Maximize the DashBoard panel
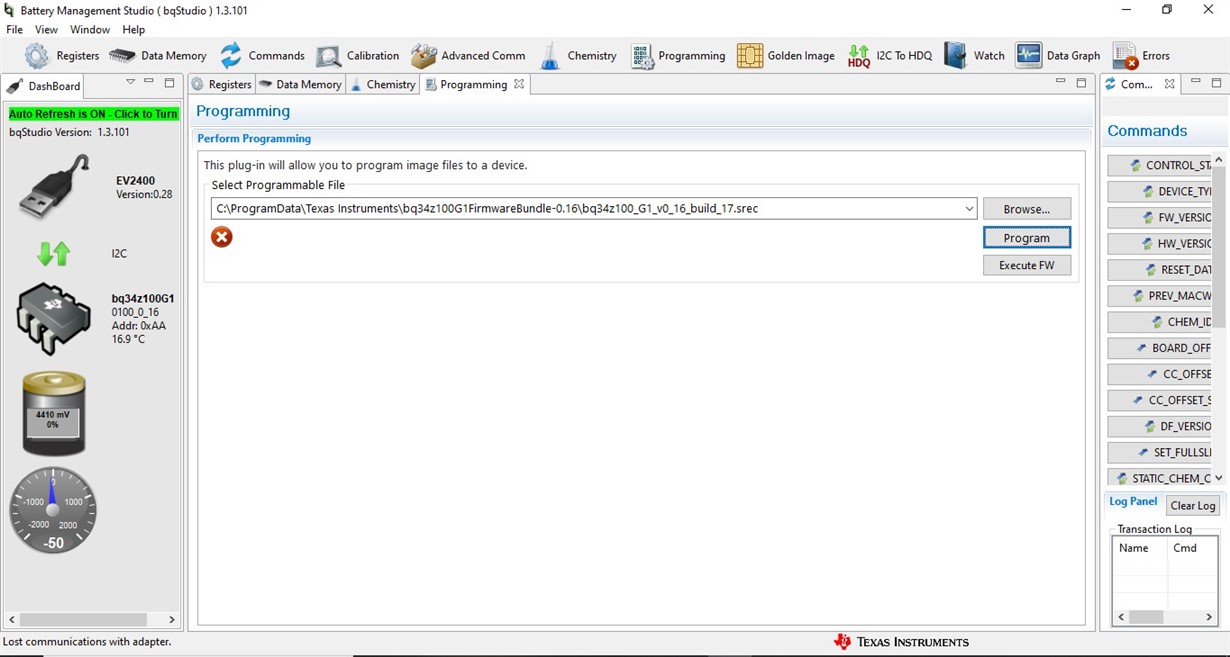 coord(169,82)
